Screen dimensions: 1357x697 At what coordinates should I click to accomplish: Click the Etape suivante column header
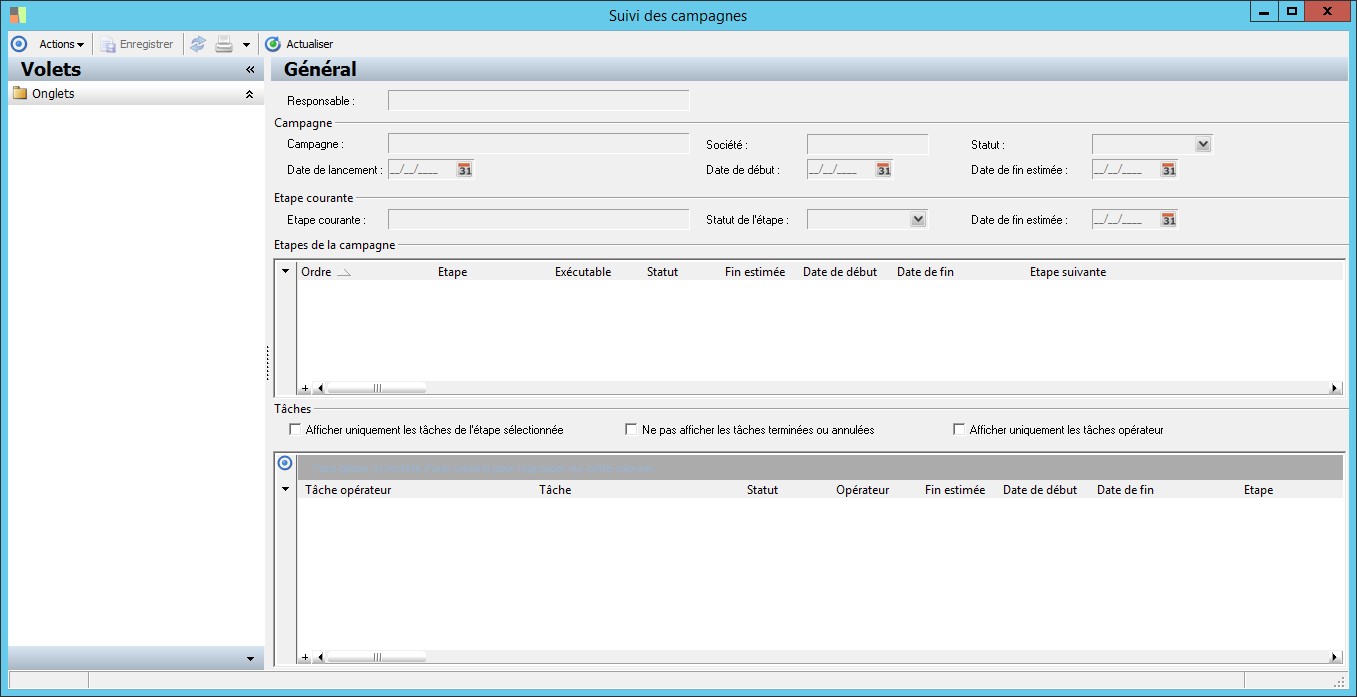coord(1068,272)
